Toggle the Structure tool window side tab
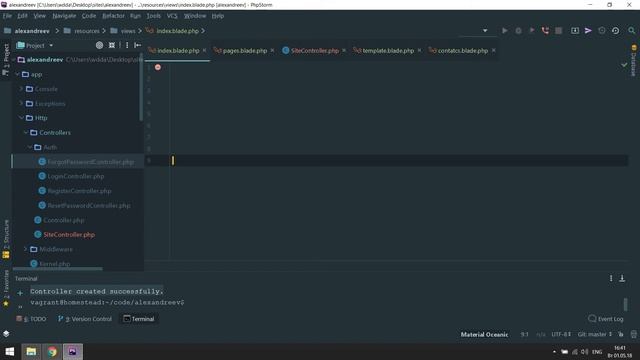Screen dimensions: 640x360 (x=6, y=239)
